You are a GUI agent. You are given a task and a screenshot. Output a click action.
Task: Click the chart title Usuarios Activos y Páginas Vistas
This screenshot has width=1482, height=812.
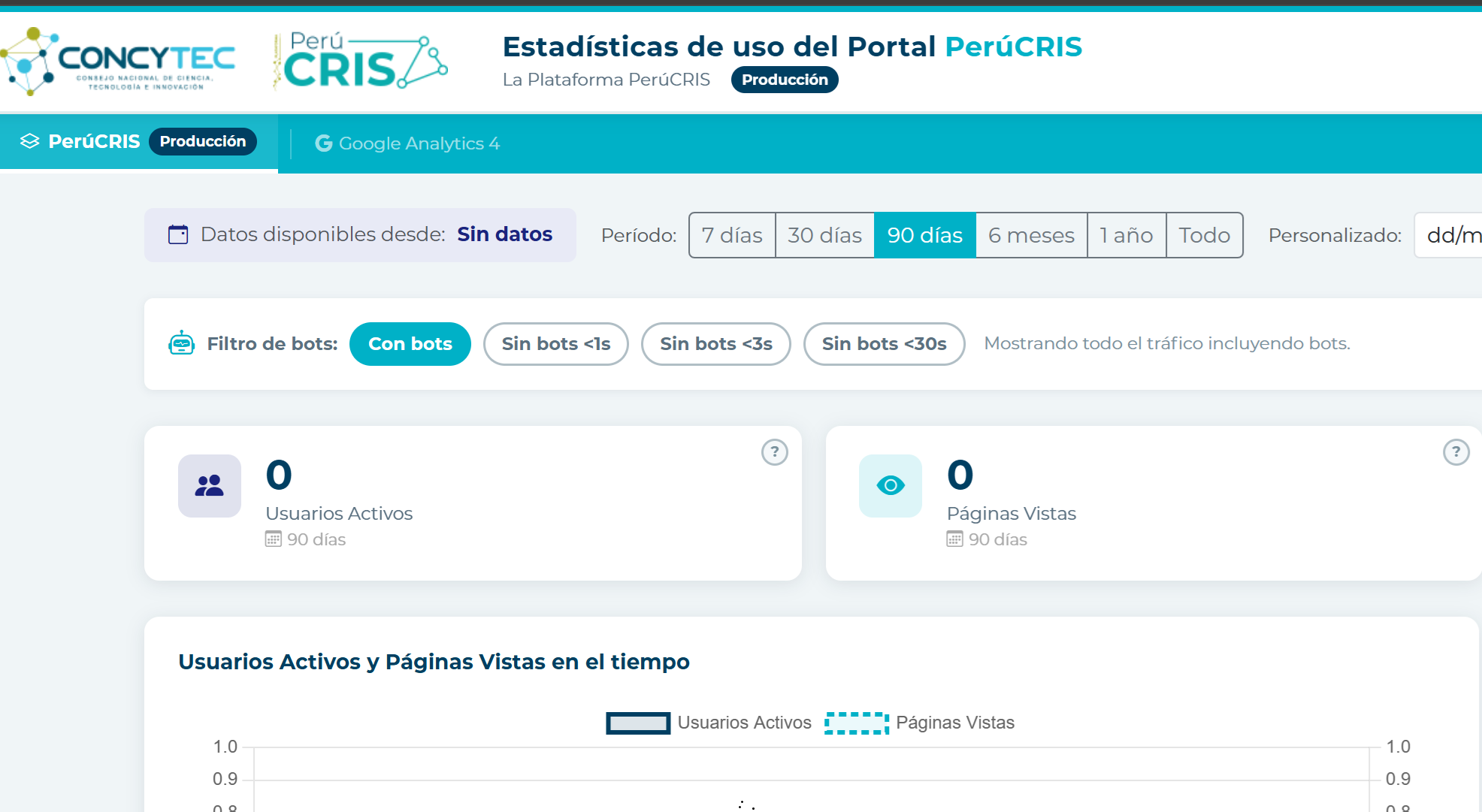click(434, 662)
